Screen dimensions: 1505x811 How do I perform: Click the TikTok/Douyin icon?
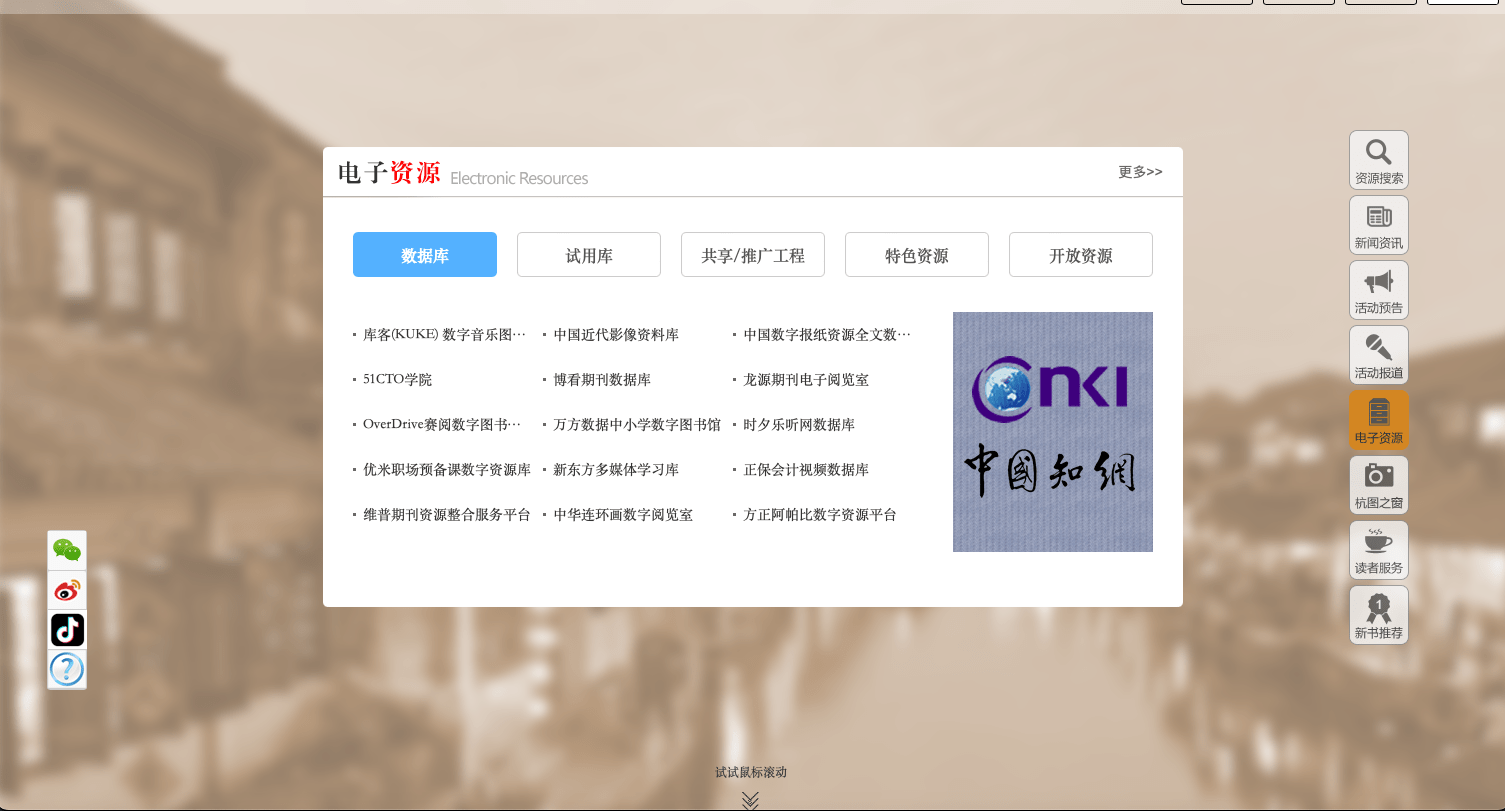tap(67, 630)
